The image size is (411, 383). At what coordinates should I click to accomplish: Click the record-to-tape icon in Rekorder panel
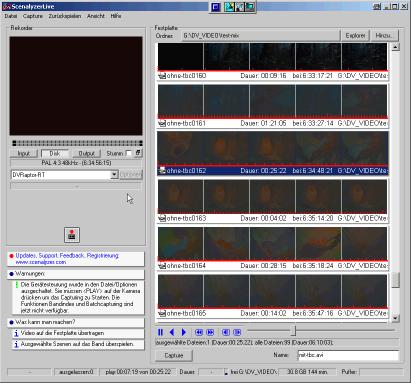pyautogui.click(x=72, y=235)
